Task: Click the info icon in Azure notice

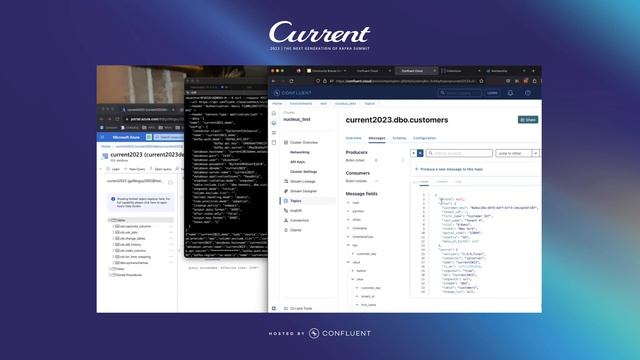Action: tap(113, 199)
